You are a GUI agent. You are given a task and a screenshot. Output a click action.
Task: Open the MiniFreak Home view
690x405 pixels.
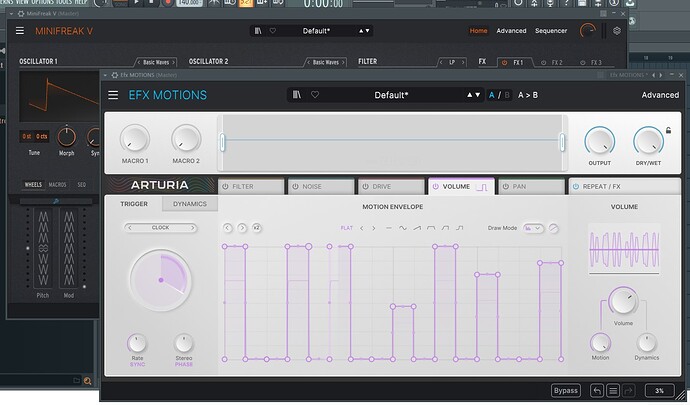pyautogui.click(x=478, y=31)
